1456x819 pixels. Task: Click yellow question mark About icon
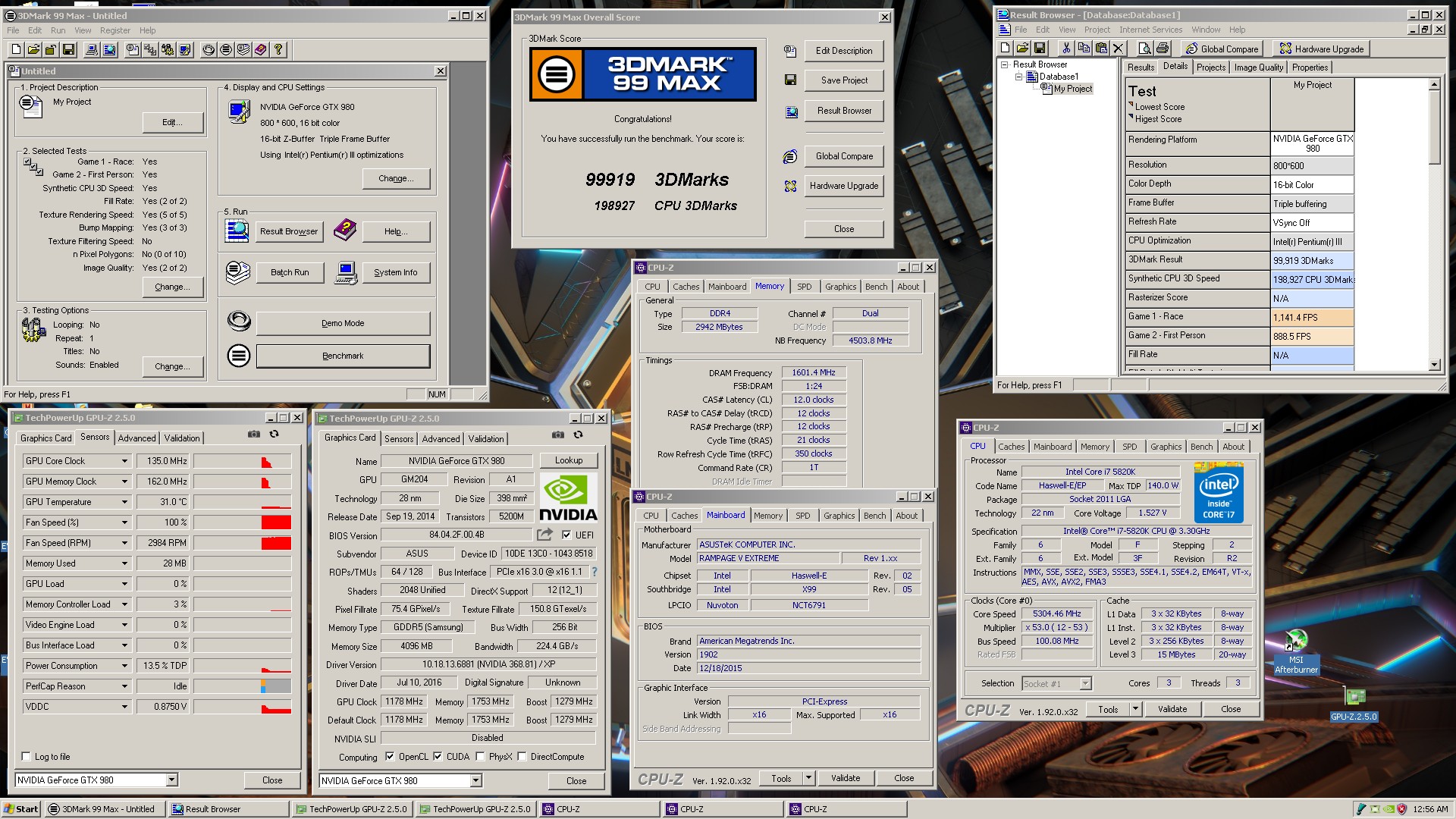pos(278,49)
